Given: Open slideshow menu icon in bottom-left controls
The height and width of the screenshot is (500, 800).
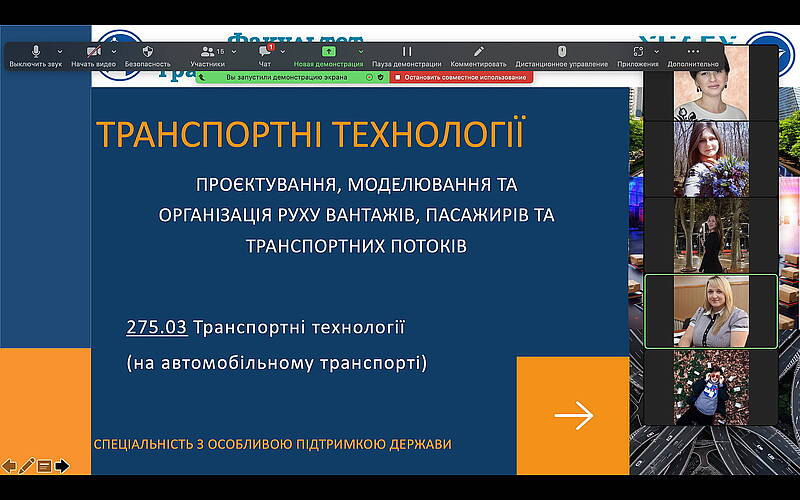Looking at the screenshot, I should click(44, 466).
